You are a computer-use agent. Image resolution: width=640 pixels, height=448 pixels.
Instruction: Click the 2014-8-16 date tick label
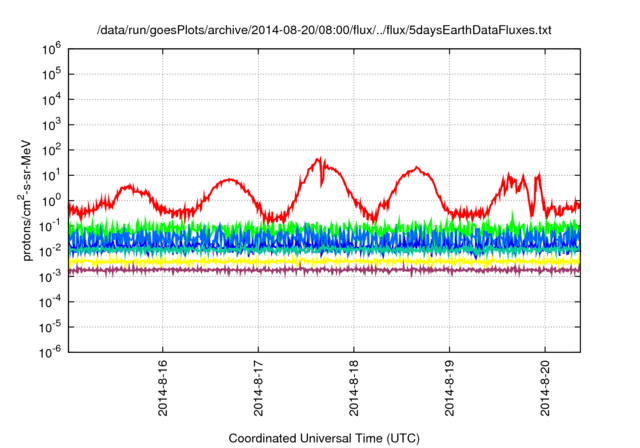click(162, 388)
